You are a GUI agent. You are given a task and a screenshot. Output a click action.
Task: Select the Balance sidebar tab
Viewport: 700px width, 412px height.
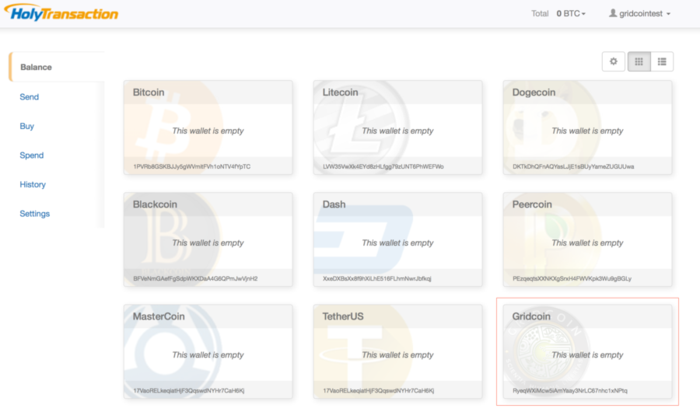(x=57, y=67)
